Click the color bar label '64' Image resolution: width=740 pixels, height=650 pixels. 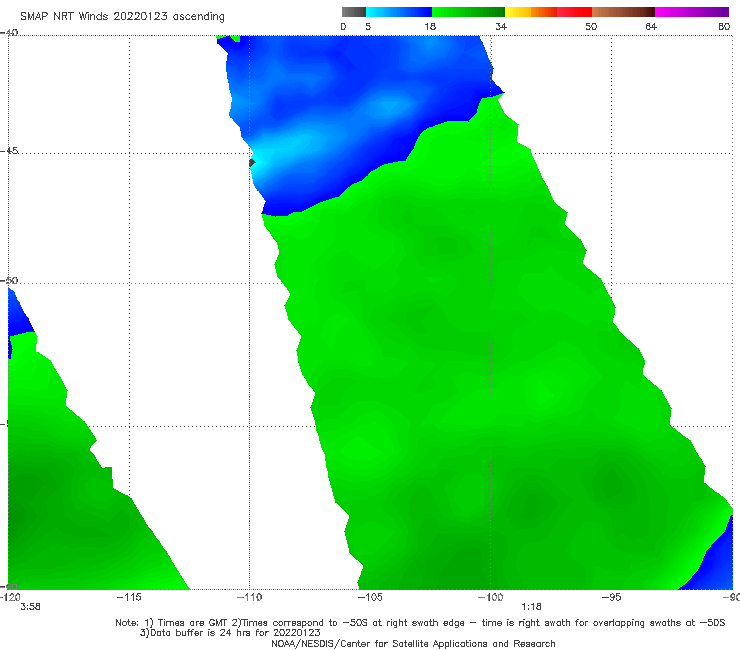point(651,27)
